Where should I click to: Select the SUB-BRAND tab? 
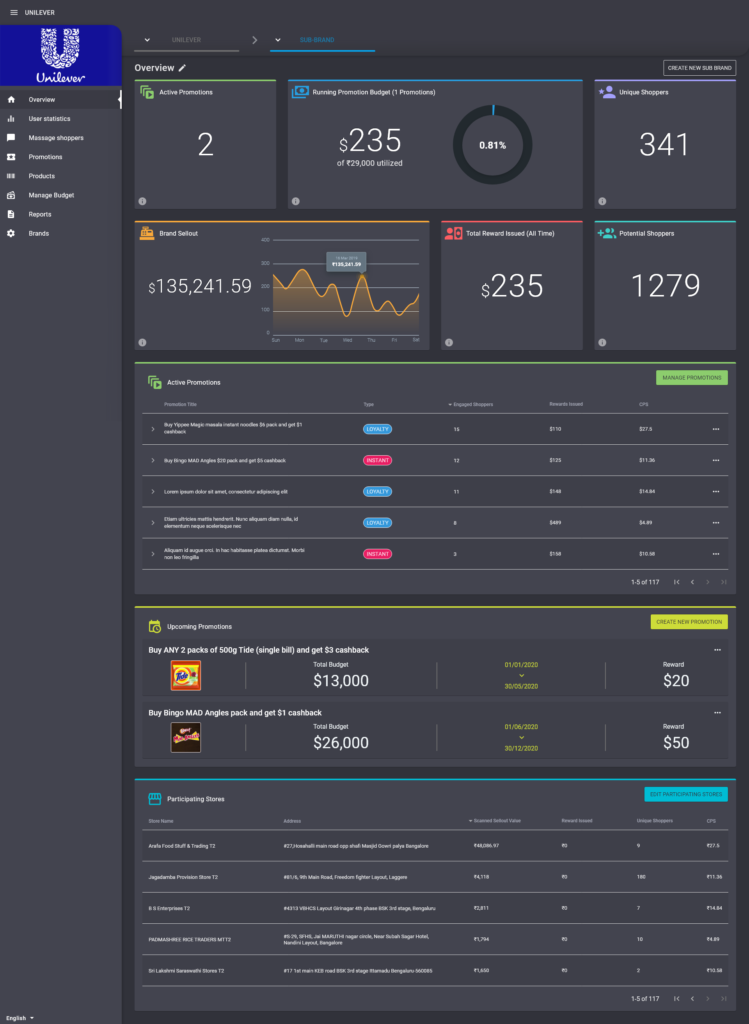click(x=323, y=40)
